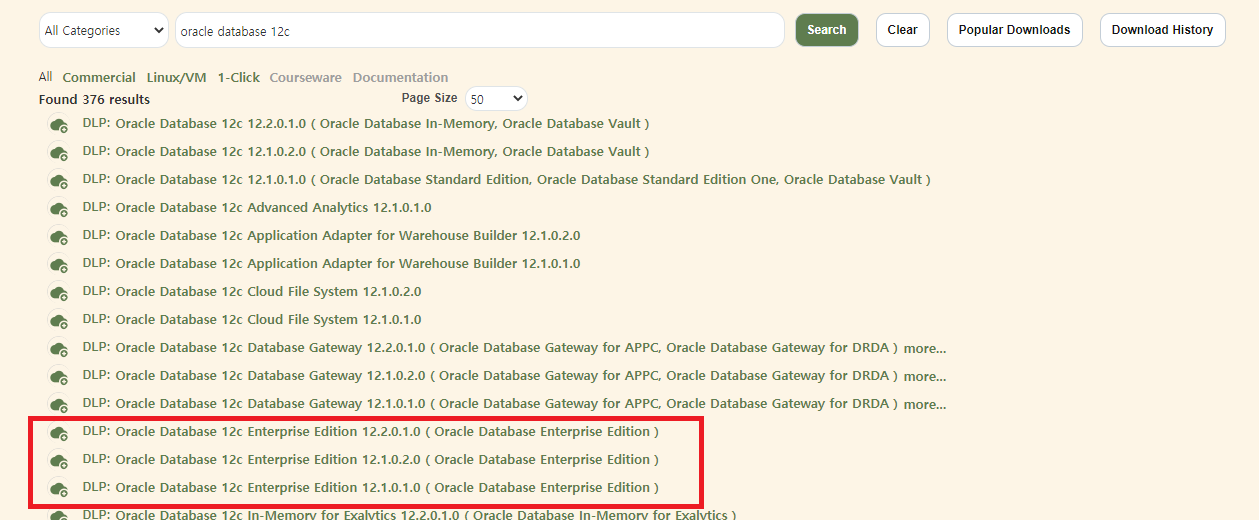This screenshot has width=1259, height=520.
Task: Open Download History
Action: (x=1162, y=30)
